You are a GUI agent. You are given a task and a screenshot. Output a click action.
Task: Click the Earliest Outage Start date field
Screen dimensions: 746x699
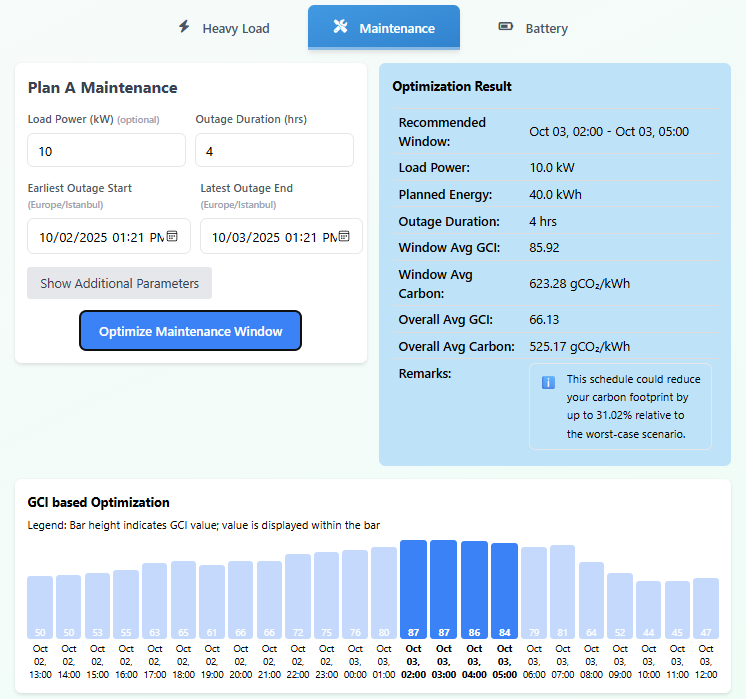pos(95,237)
